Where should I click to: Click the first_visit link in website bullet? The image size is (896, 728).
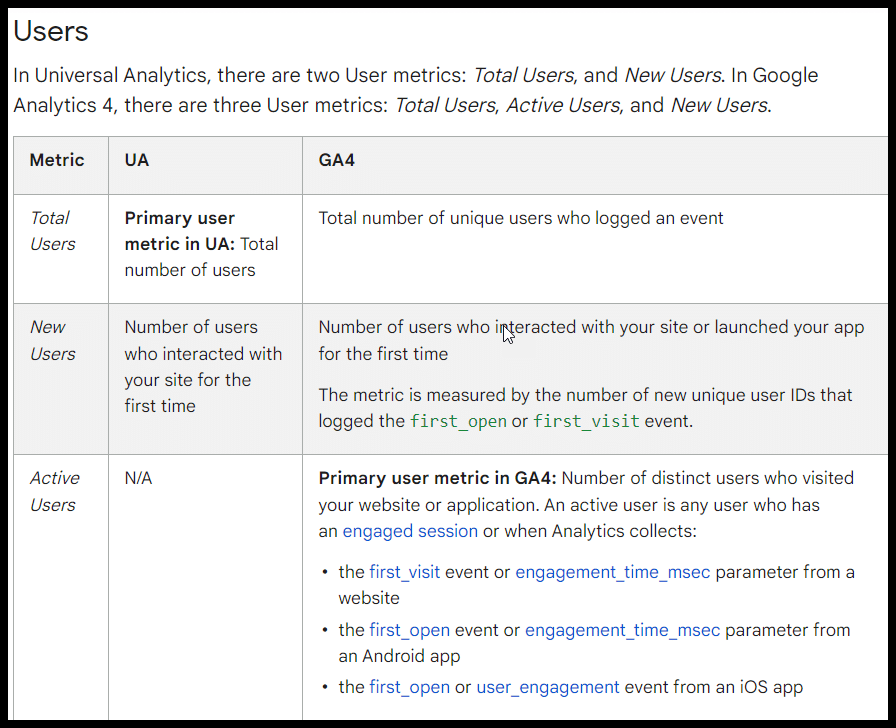406,572
